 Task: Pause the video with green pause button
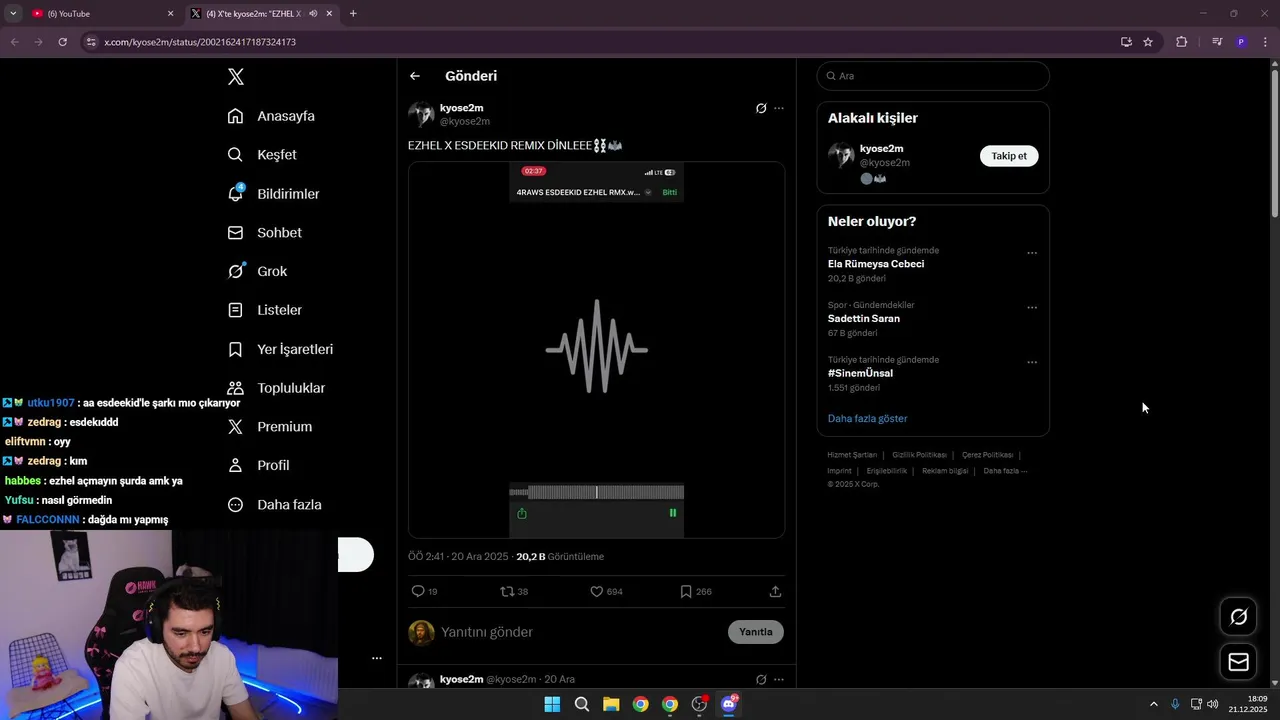[x=673, y=513]
